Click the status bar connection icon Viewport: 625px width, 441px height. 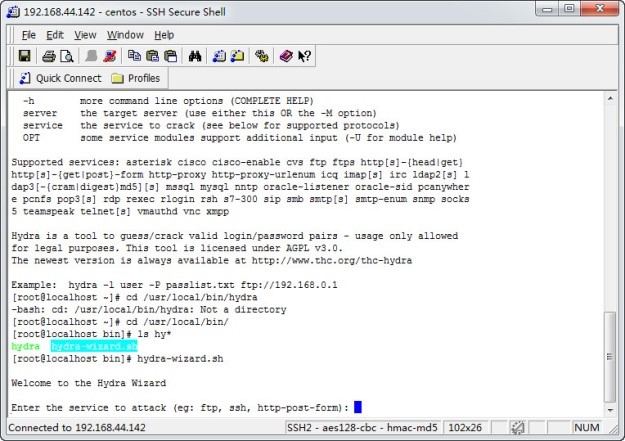pos(517,428)
